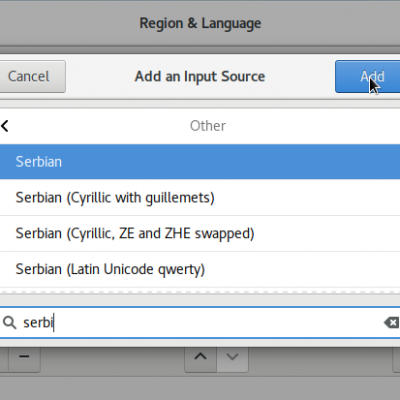Click the Add an Input Source dialog title
The height and width of the screenshot is (400, 400).
pos(200,76)
